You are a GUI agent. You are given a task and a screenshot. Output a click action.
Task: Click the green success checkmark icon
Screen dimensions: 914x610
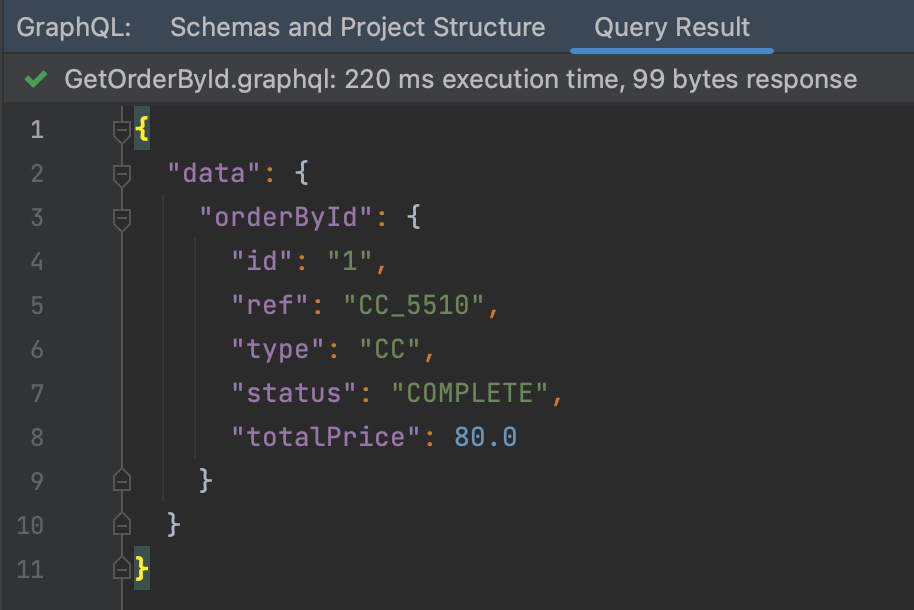(36, 80)
